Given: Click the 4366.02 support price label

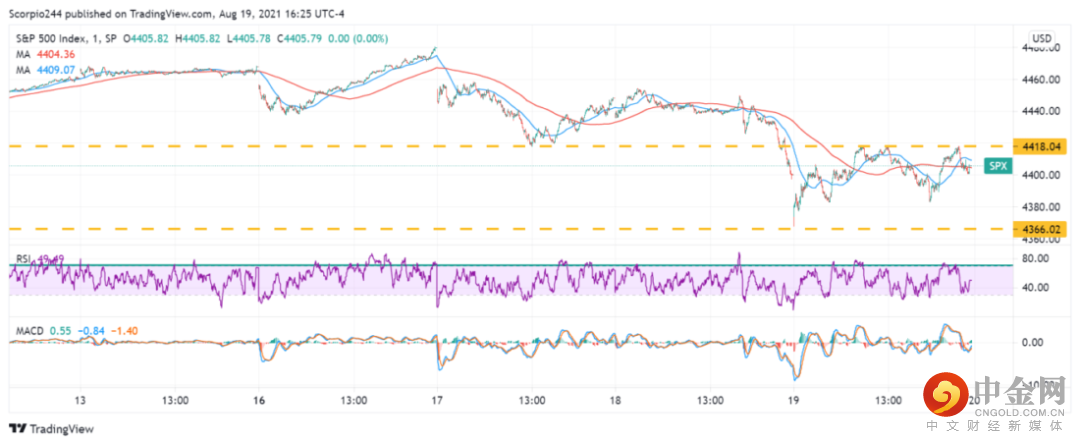Looking at the screenshot, I should coord(1040,229).
